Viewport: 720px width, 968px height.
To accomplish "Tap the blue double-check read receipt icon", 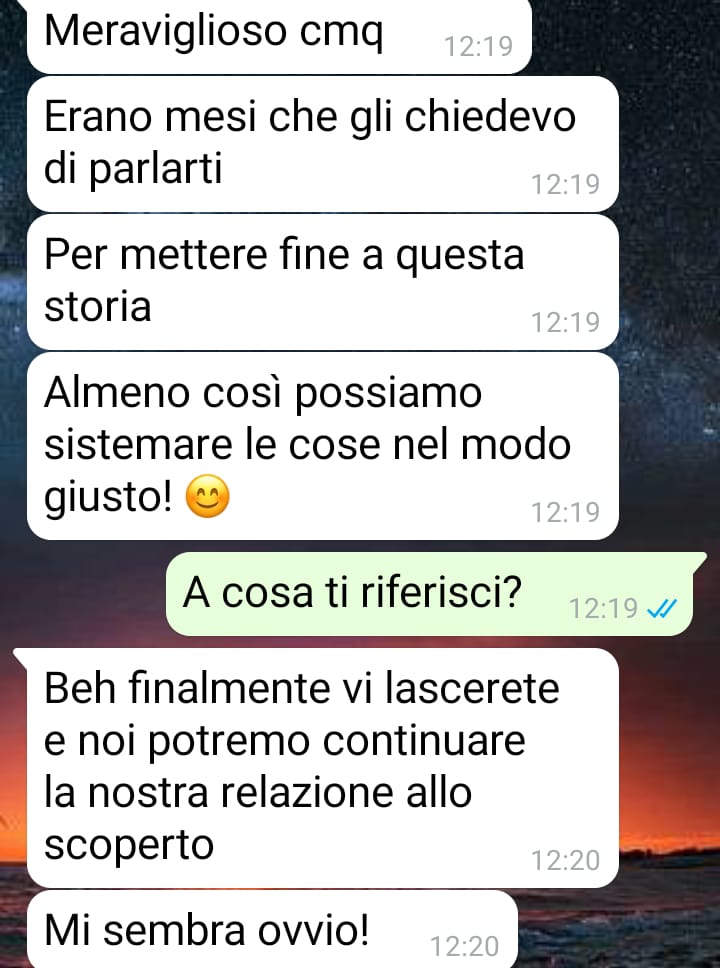I will coord(661,609).
